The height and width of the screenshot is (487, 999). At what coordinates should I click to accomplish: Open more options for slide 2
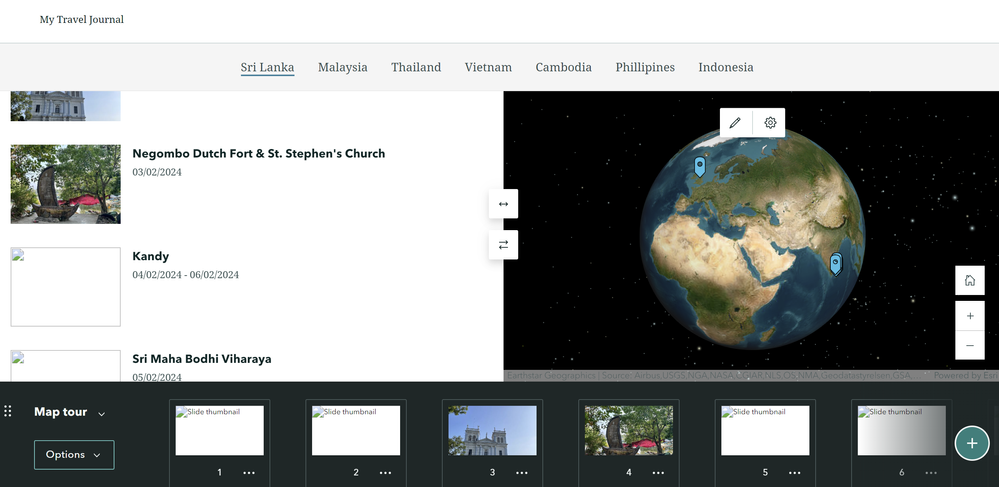click(385, 473)
